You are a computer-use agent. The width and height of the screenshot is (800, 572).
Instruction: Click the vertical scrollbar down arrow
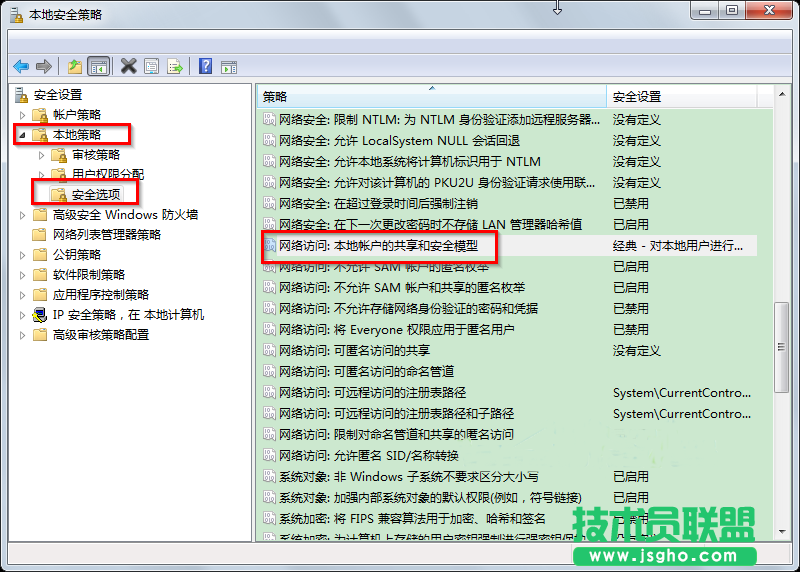(782, 532)
